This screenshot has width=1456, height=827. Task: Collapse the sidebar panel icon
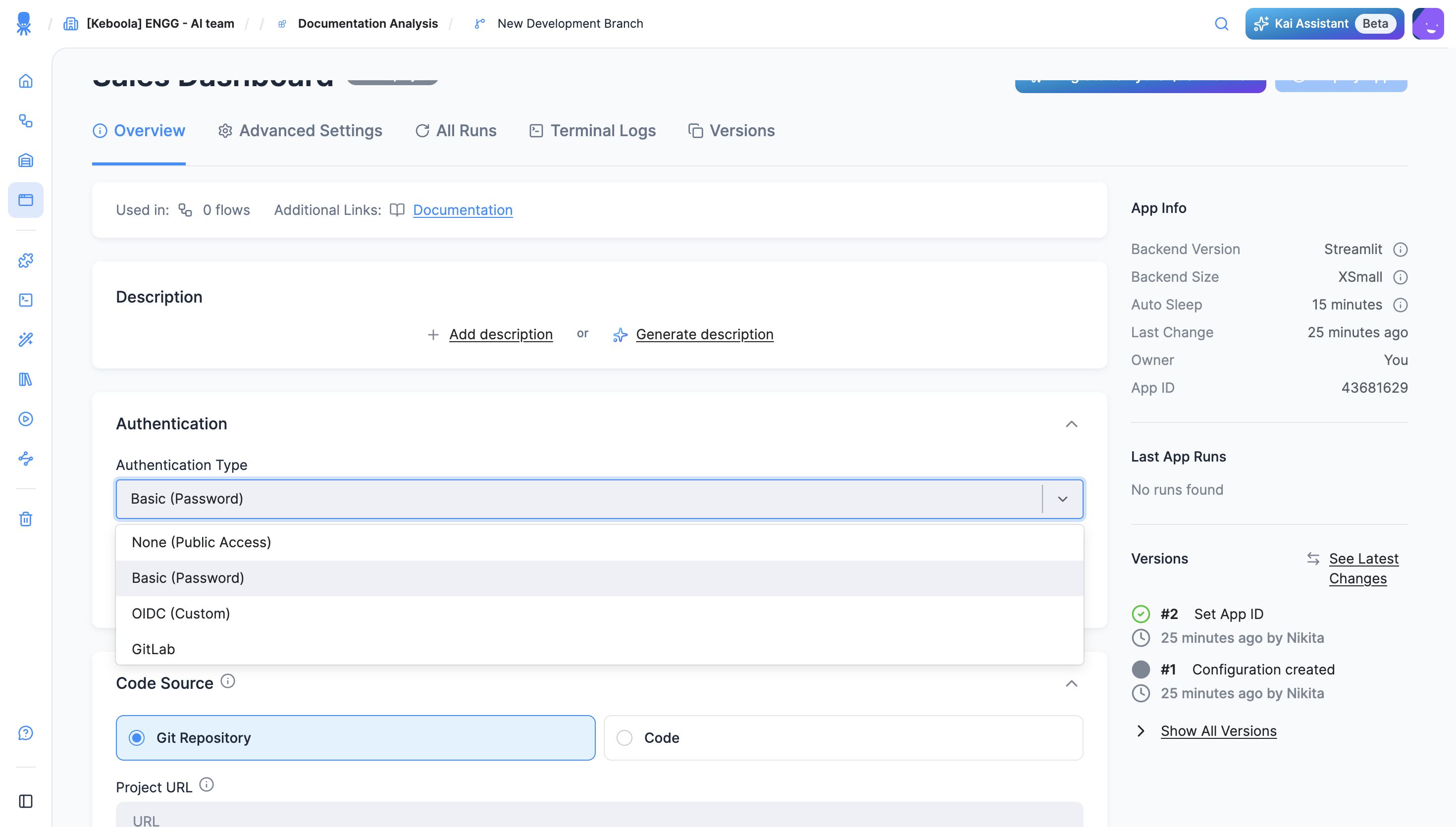26,801
